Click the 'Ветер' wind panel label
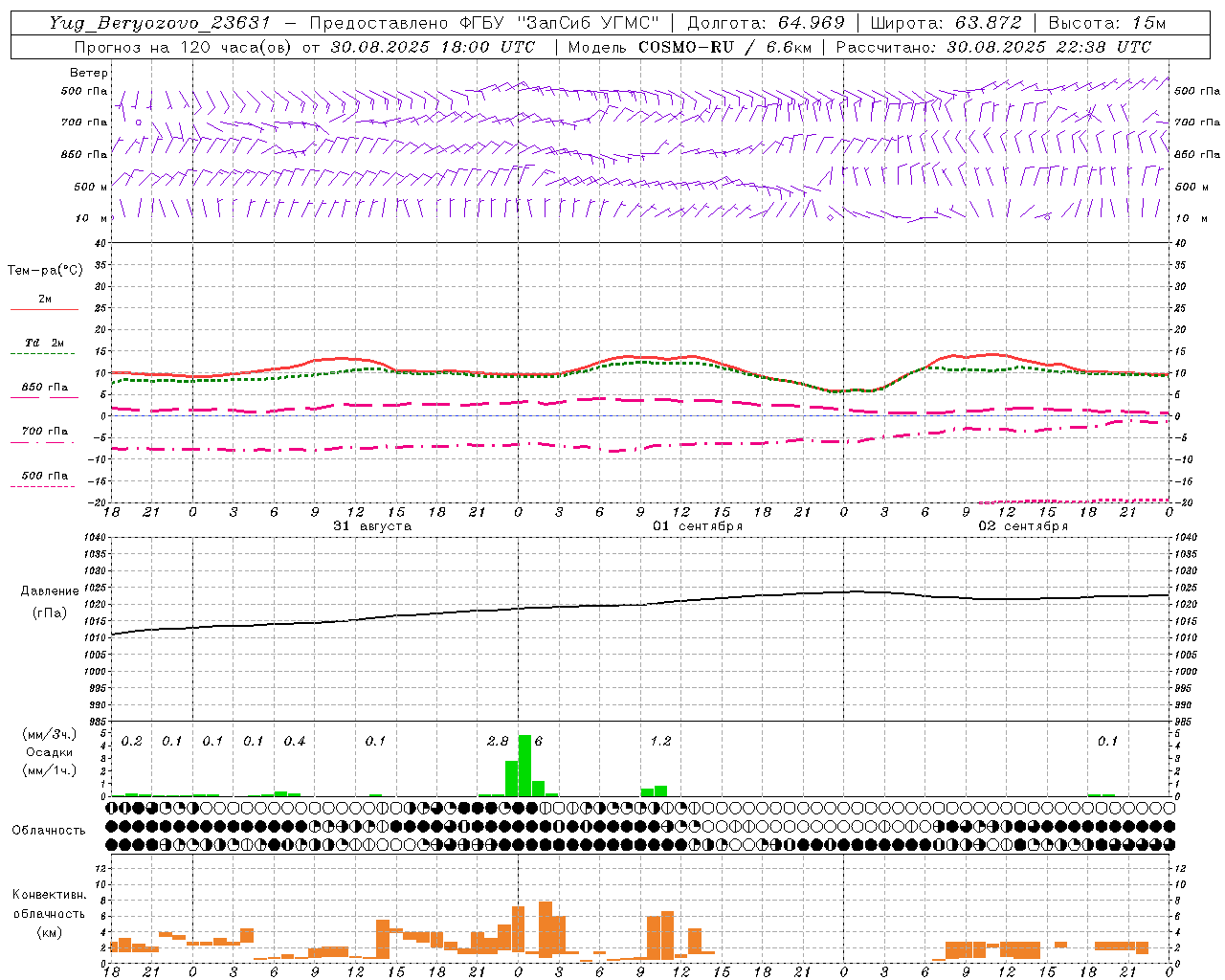The height and width of the screenshot is (980, 1225). pyautogui.click(x=89, y=73)
